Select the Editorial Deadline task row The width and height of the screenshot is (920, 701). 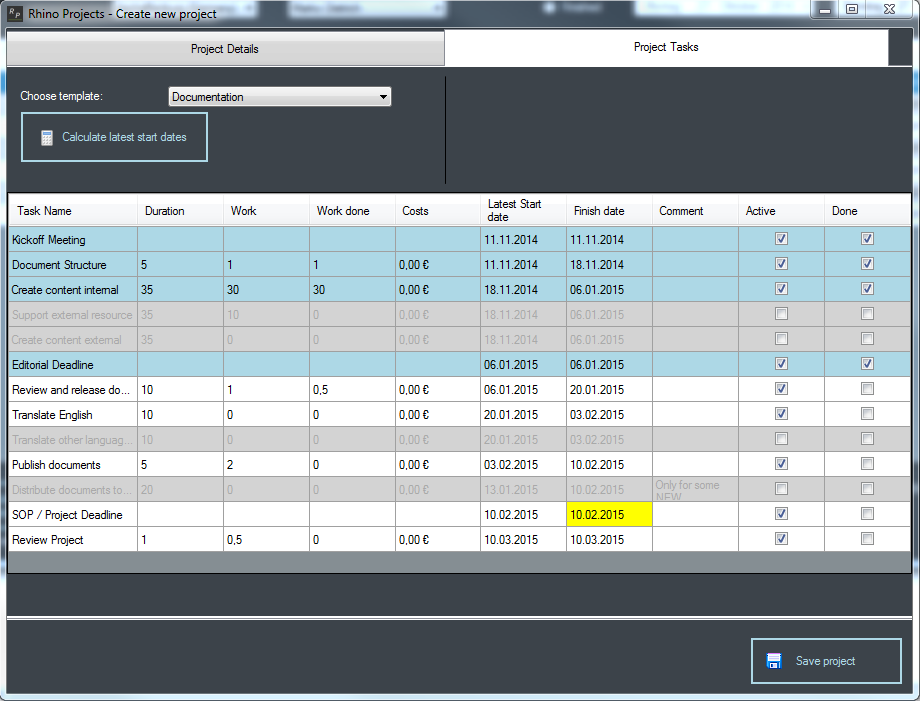tap(72, 365)
